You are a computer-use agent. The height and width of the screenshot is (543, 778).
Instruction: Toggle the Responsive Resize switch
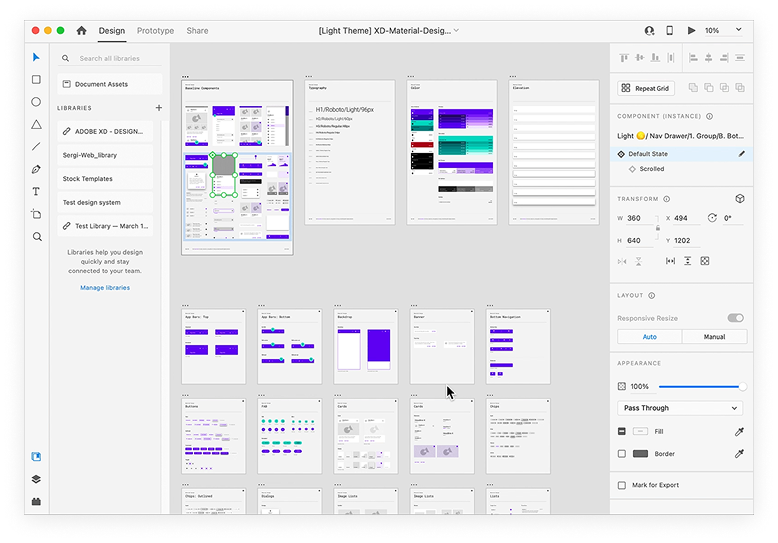point(735,318)
